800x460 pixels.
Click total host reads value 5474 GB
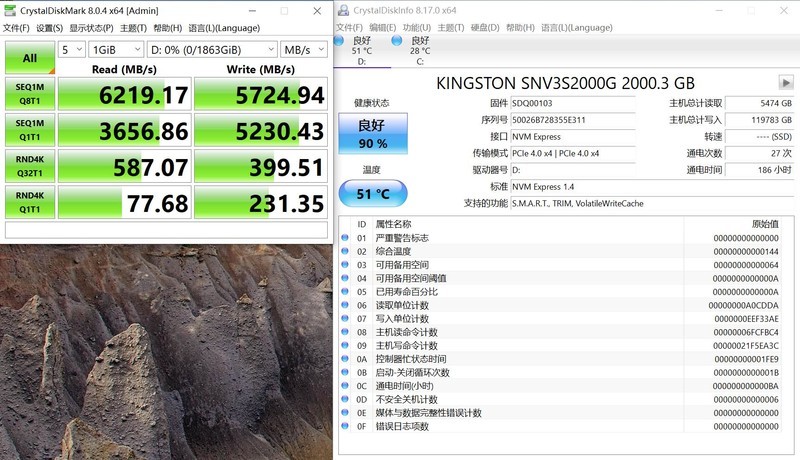pyautogui.click(x=759, y=103)
